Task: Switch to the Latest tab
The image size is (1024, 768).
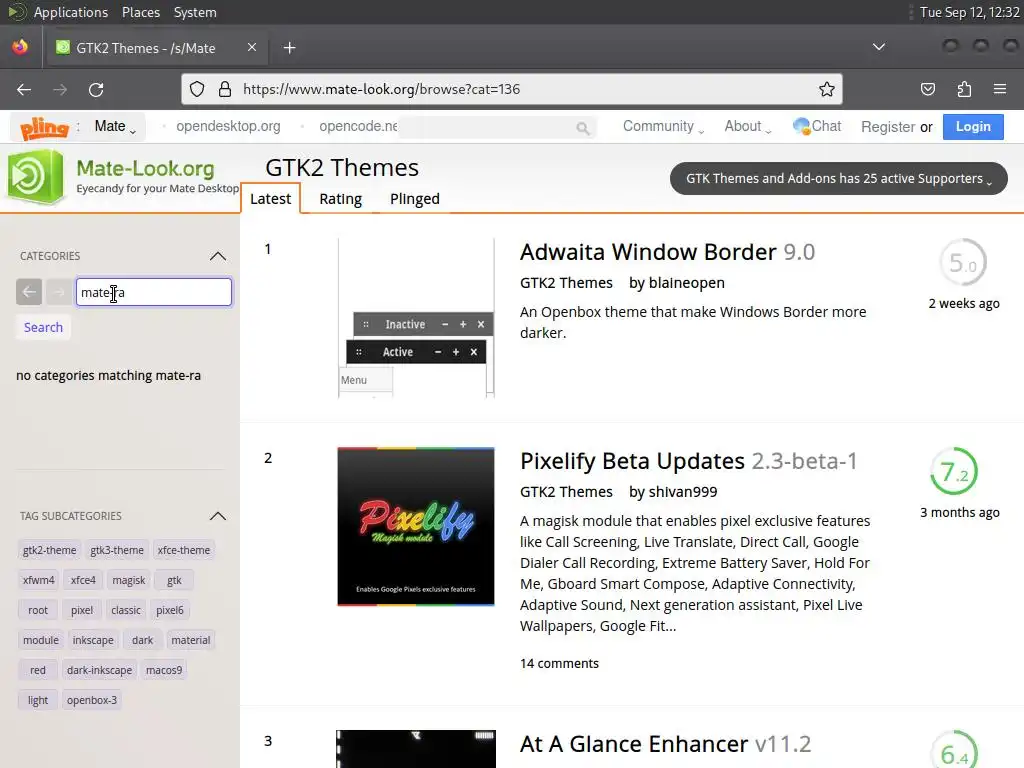Action: [x=270, y=199]
